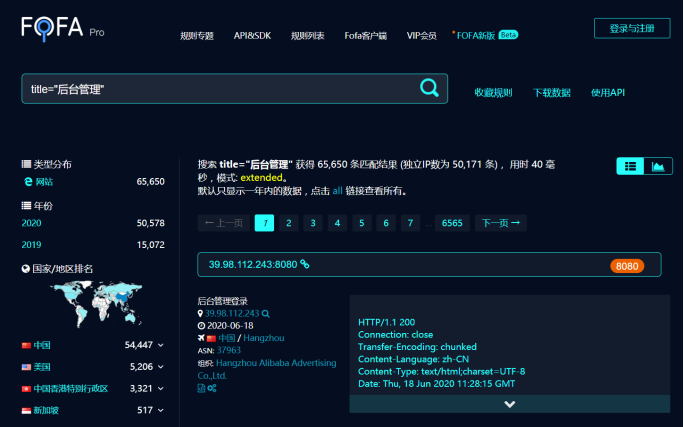
Task: Click the 登录与注册 button
Action: coord(632,28)
